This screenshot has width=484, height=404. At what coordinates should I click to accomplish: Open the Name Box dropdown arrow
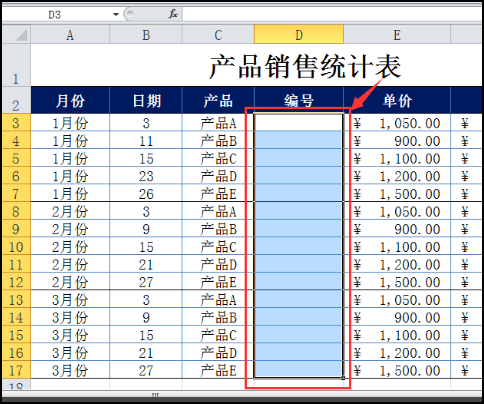116,14
